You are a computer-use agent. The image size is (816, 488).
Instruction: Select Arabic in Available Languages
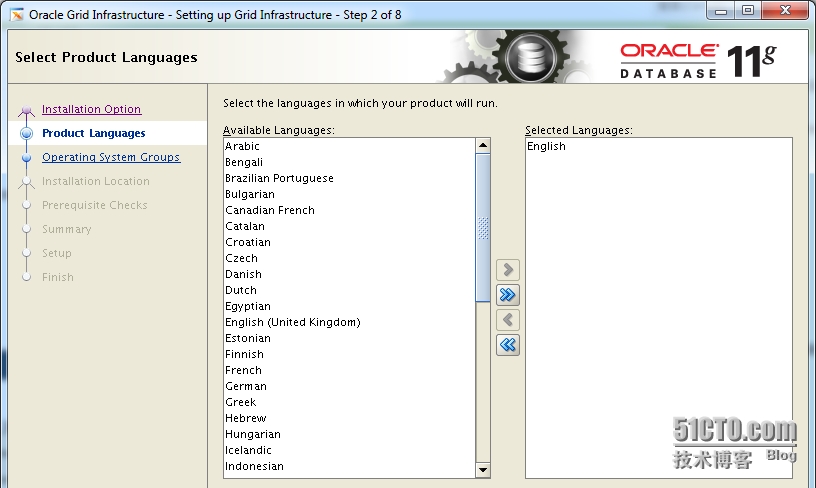click(349, 146)
